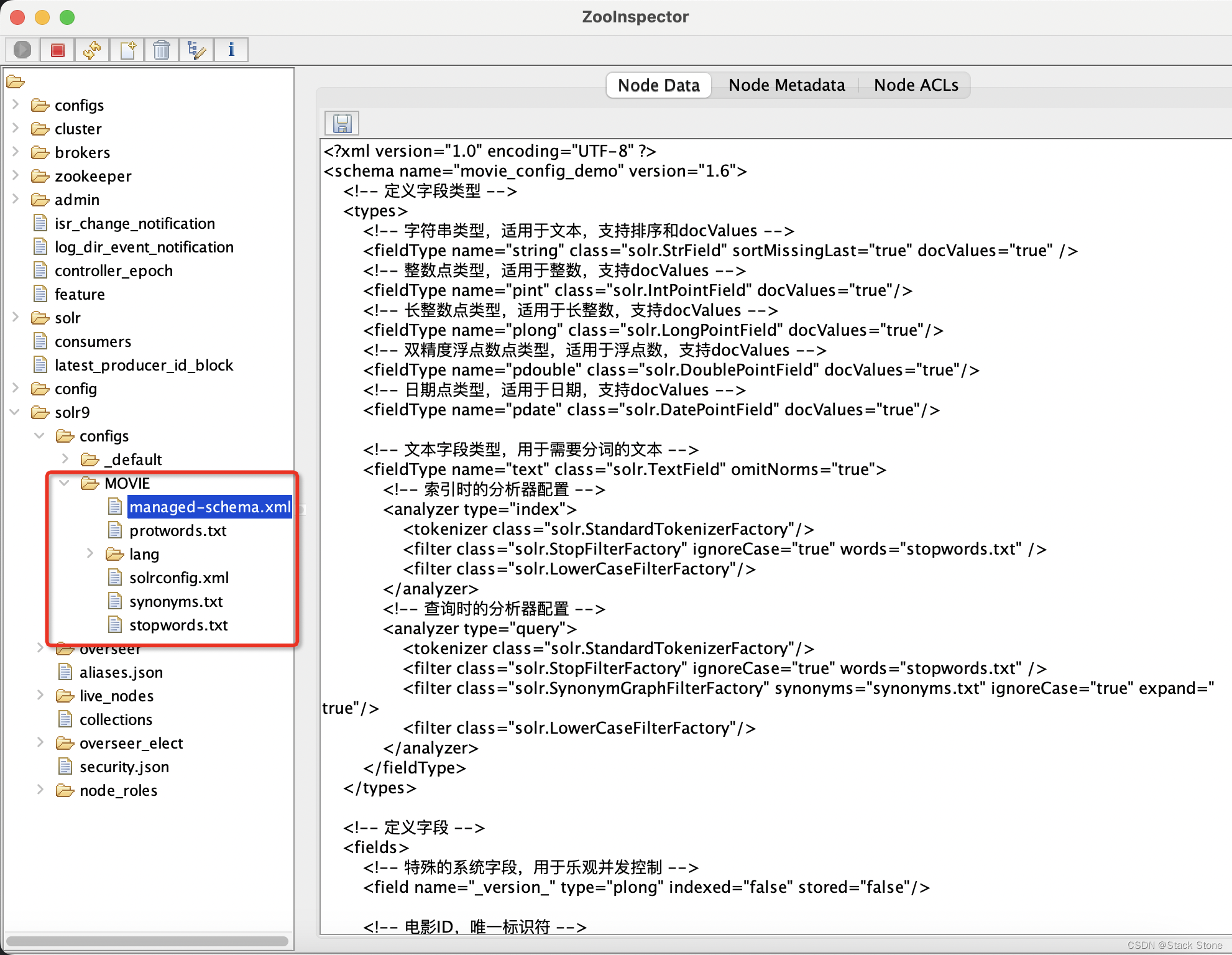Click the _version_ field definition line

coord(646,887)
